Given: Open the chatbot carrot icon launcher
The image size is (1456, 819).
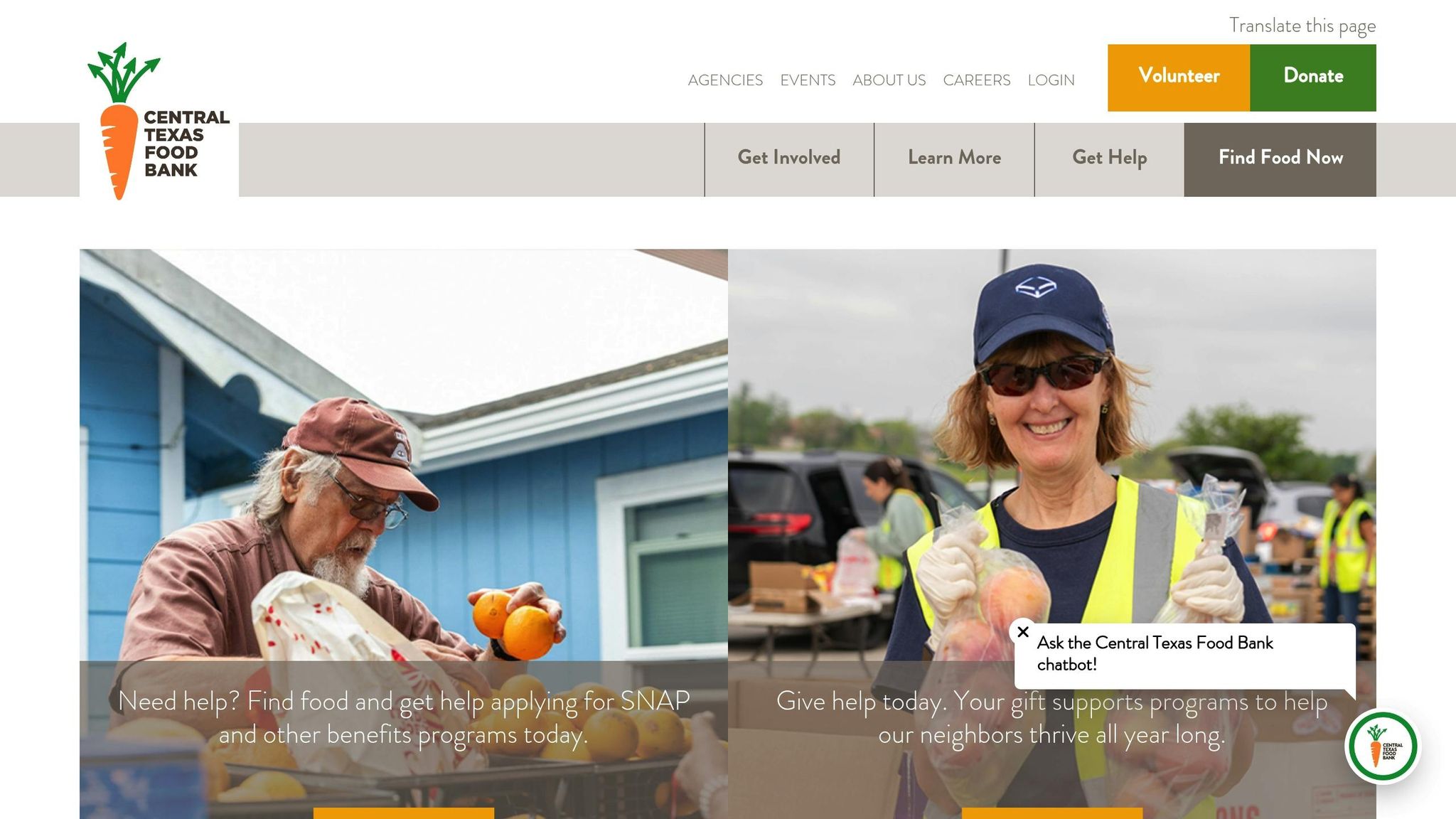Looking at the screenshot, I should [1383, 746].
